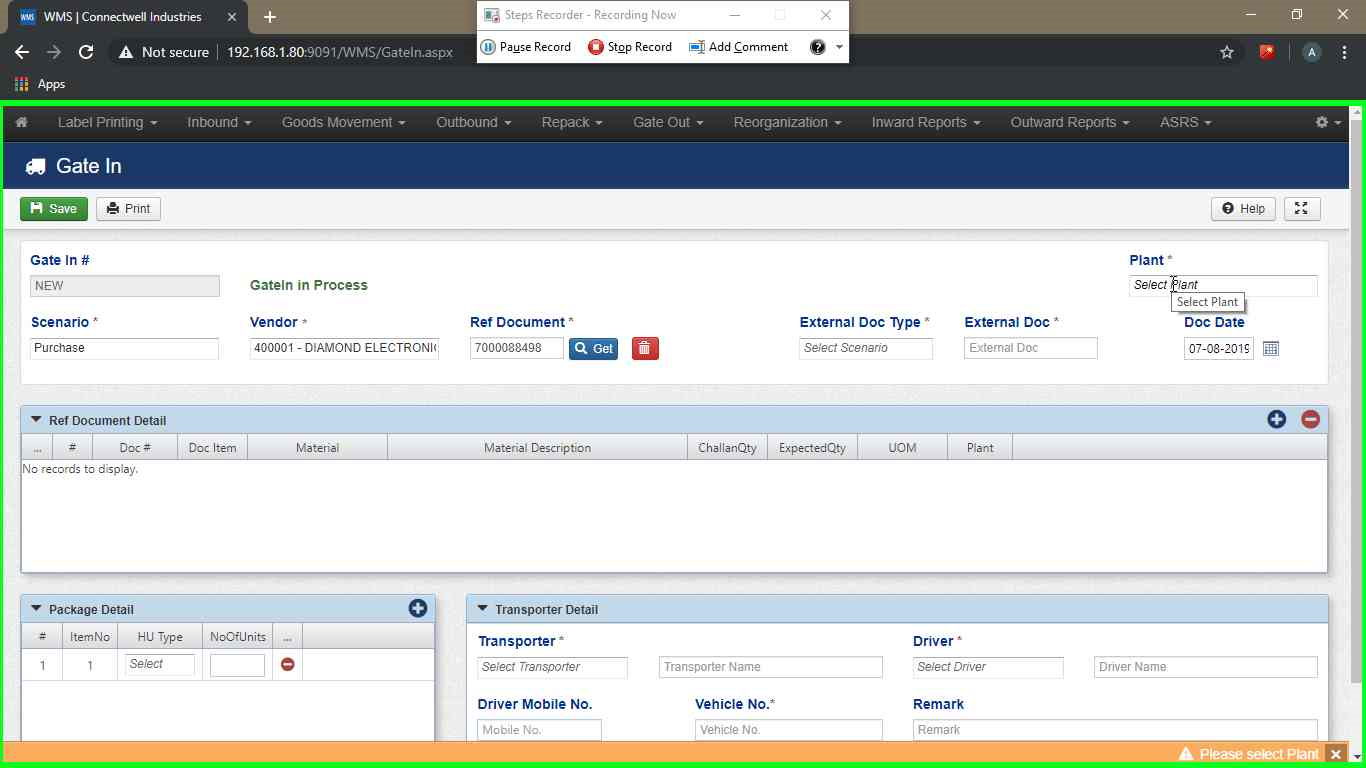
Task: Collapse the Transporter Detail panel
Action: [x=482, y=609]
